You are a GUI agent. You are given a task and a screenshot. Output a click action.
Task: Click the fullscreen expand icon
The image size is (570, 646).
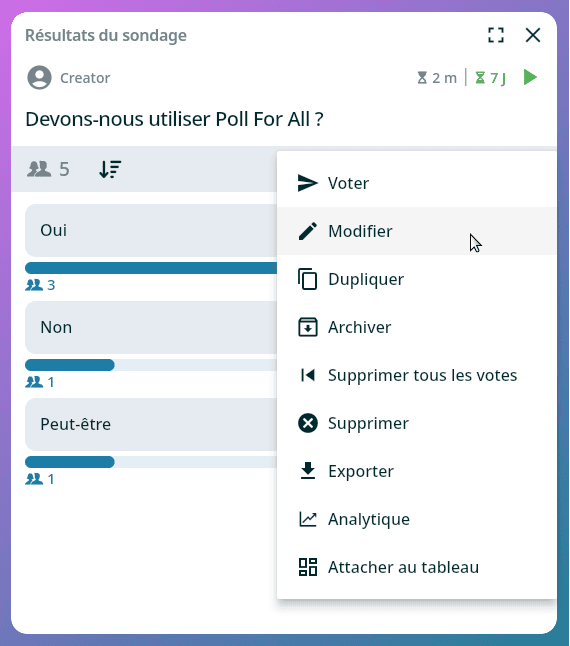pos(496,35)
